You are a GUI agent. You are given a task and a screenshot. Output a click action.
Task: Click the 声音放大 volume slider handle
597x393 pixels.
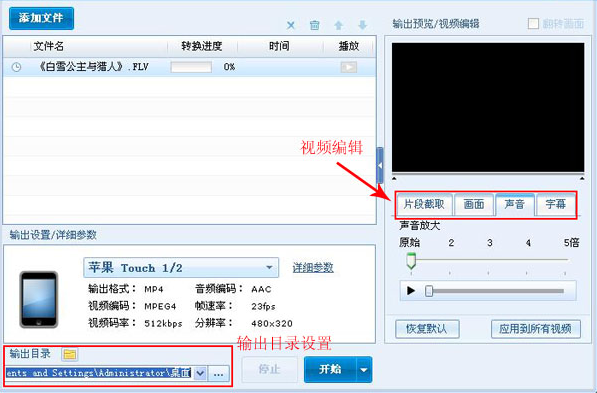pyautogui.click(x=411, y=261)
